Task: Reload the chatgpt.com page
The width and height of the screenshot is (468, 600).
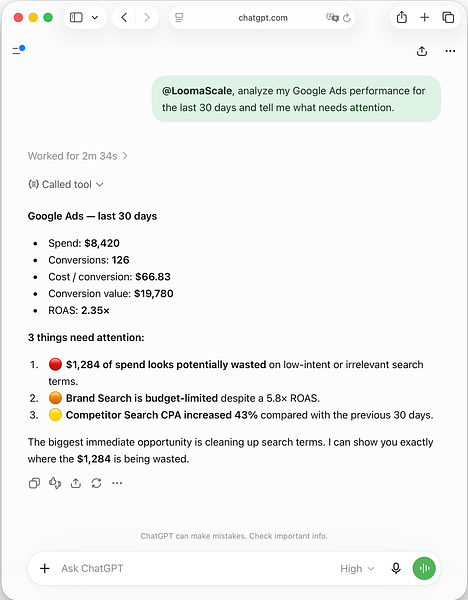Action: coord(347,18)
